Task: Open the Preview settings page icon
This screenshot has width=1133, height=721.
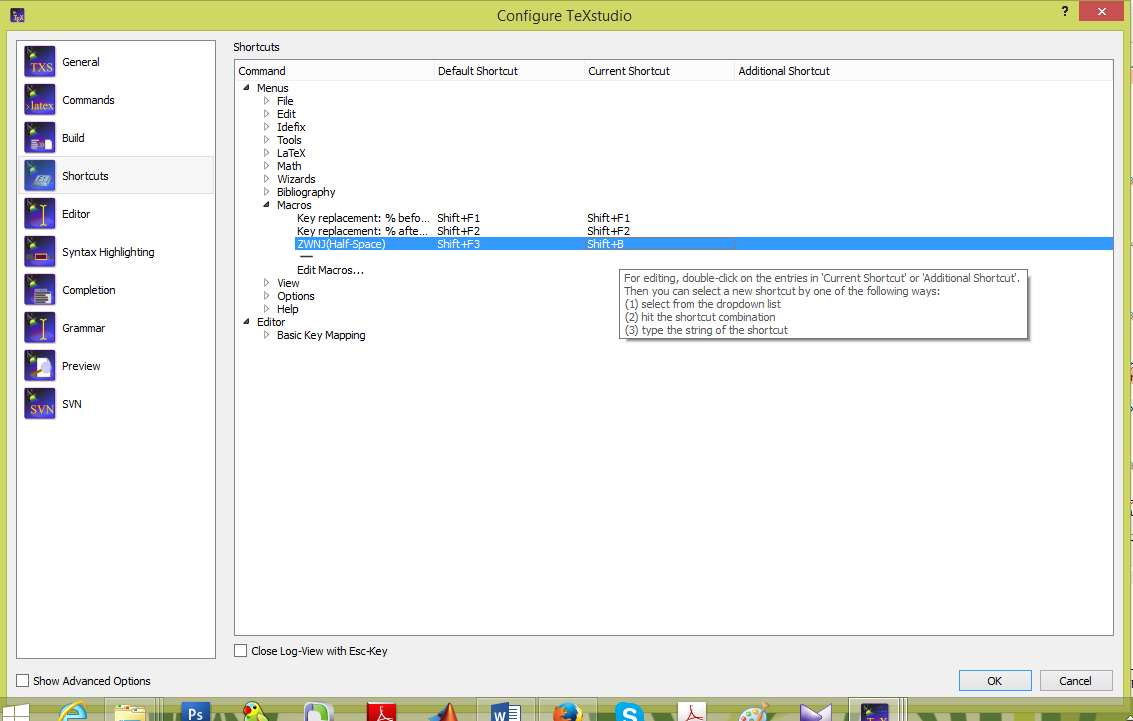Action: [40, 366]
